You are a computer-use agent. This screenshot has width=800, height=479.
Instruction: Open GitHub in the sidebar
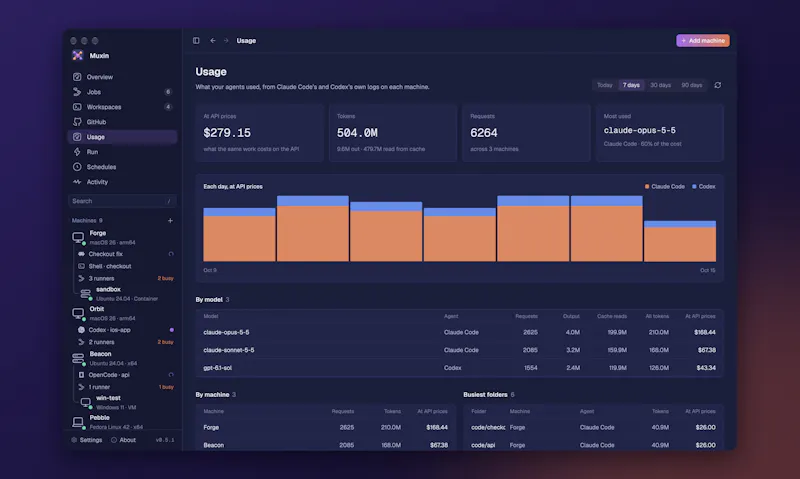(x=122, y=122)
